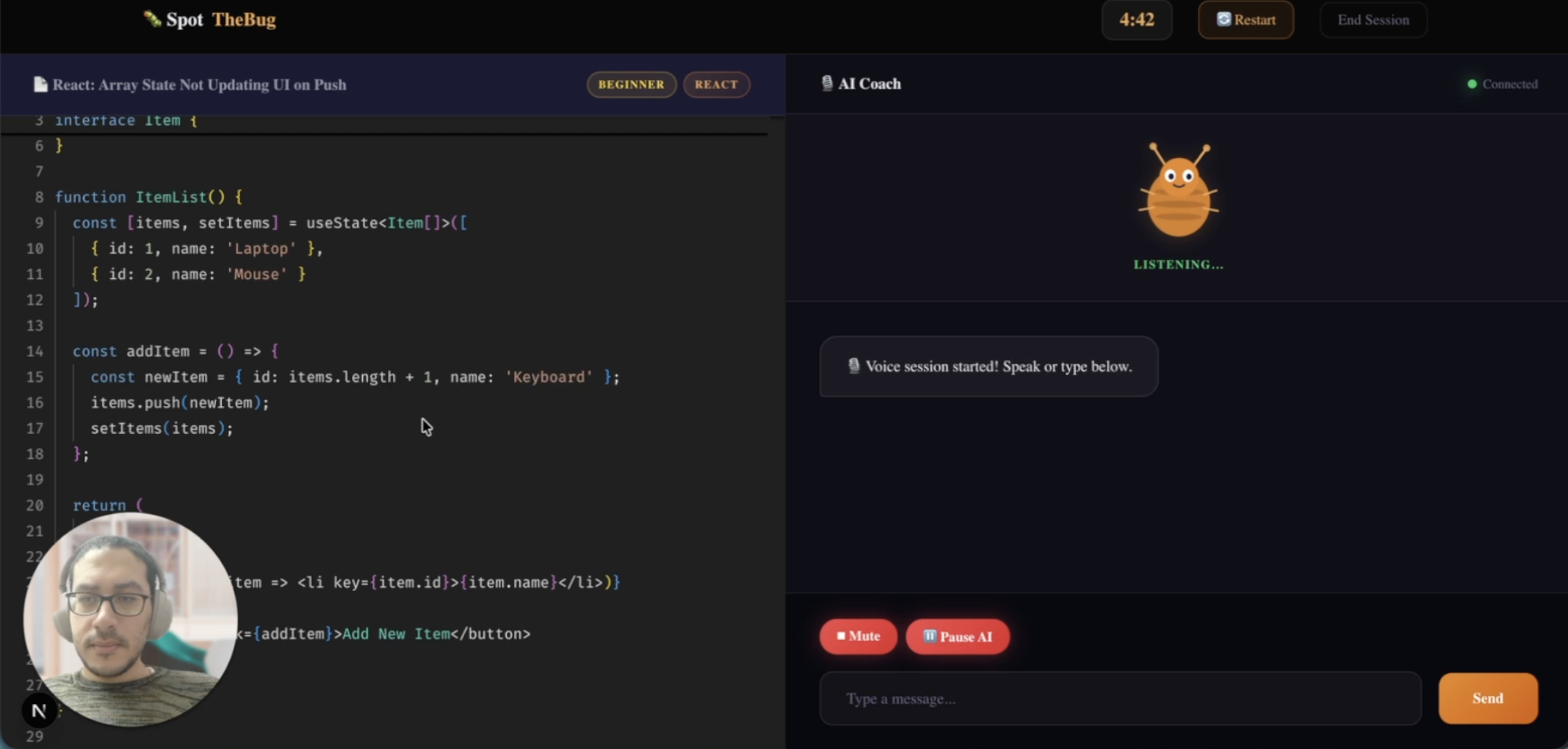Click the sticky 'interface Item {' header line
The image size is (1568, 749).
[126, 121]
